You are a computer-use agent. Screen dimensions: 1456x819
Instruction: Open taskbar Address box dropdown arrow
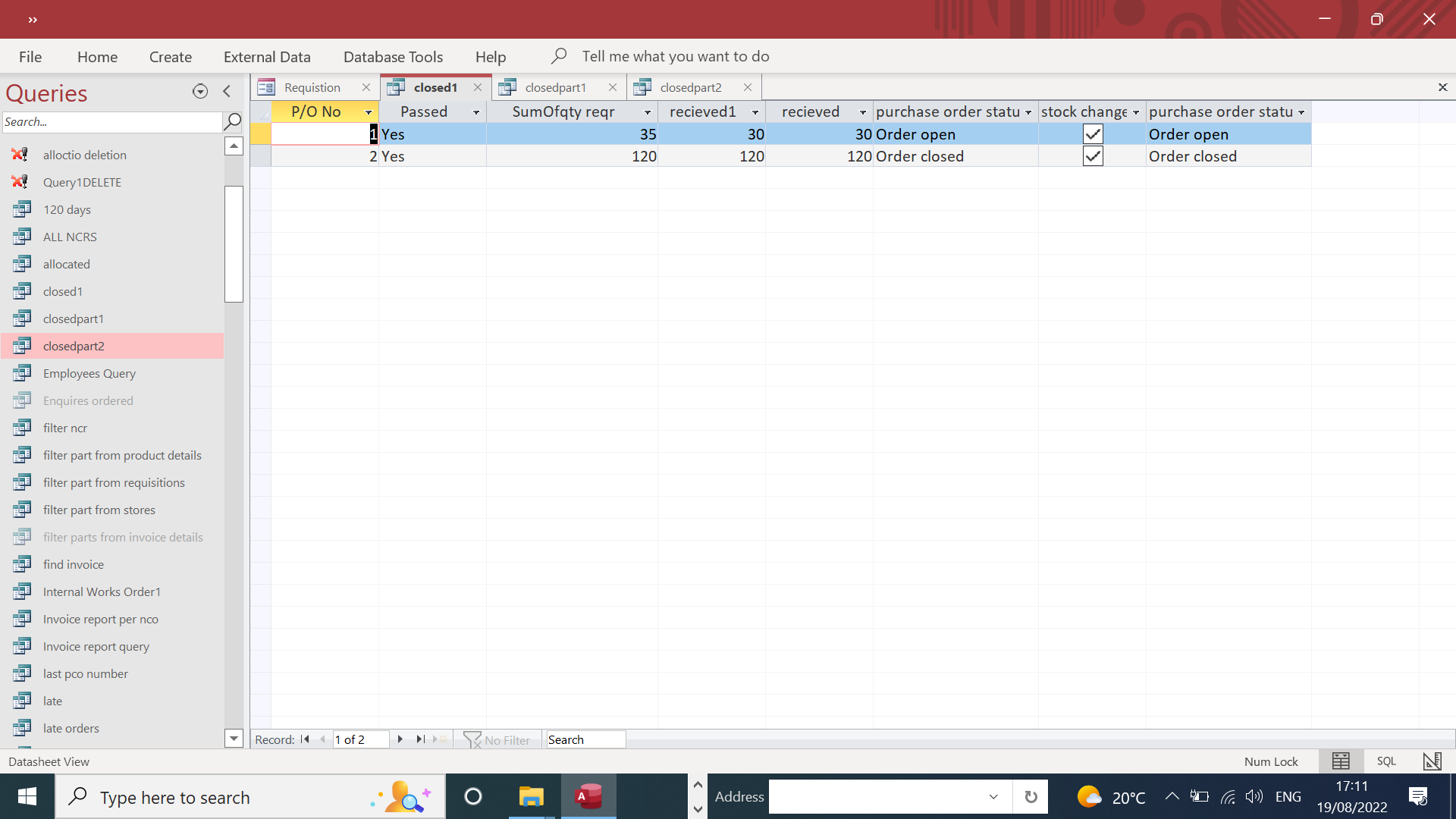(x=993, y=796)
